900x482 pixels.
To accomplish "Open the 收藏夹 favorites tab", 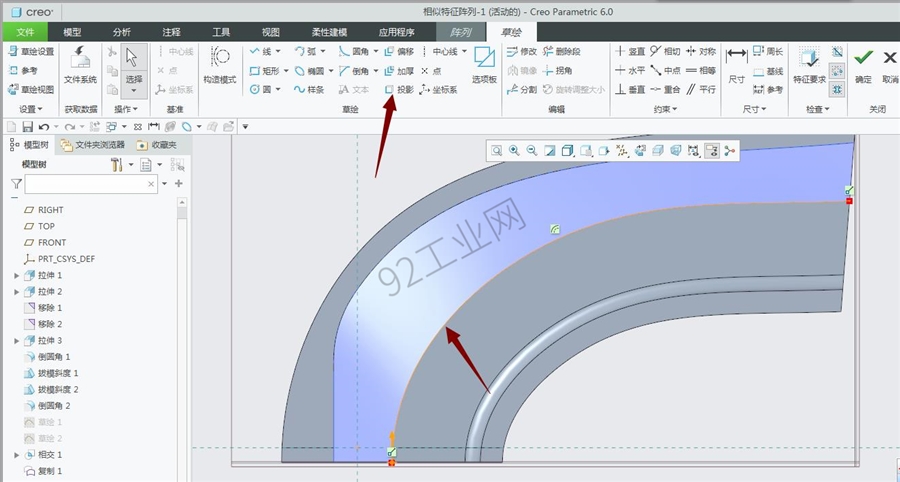I will tap(158, 145).
